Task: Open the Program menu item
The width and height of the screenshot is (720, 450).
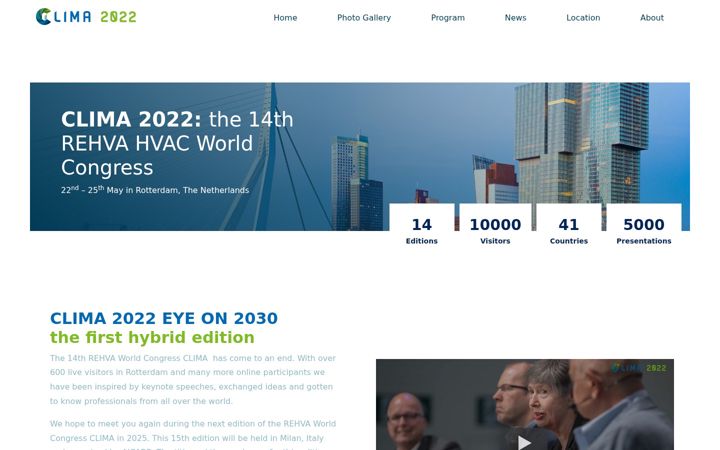Action: (x=448, y=18)
